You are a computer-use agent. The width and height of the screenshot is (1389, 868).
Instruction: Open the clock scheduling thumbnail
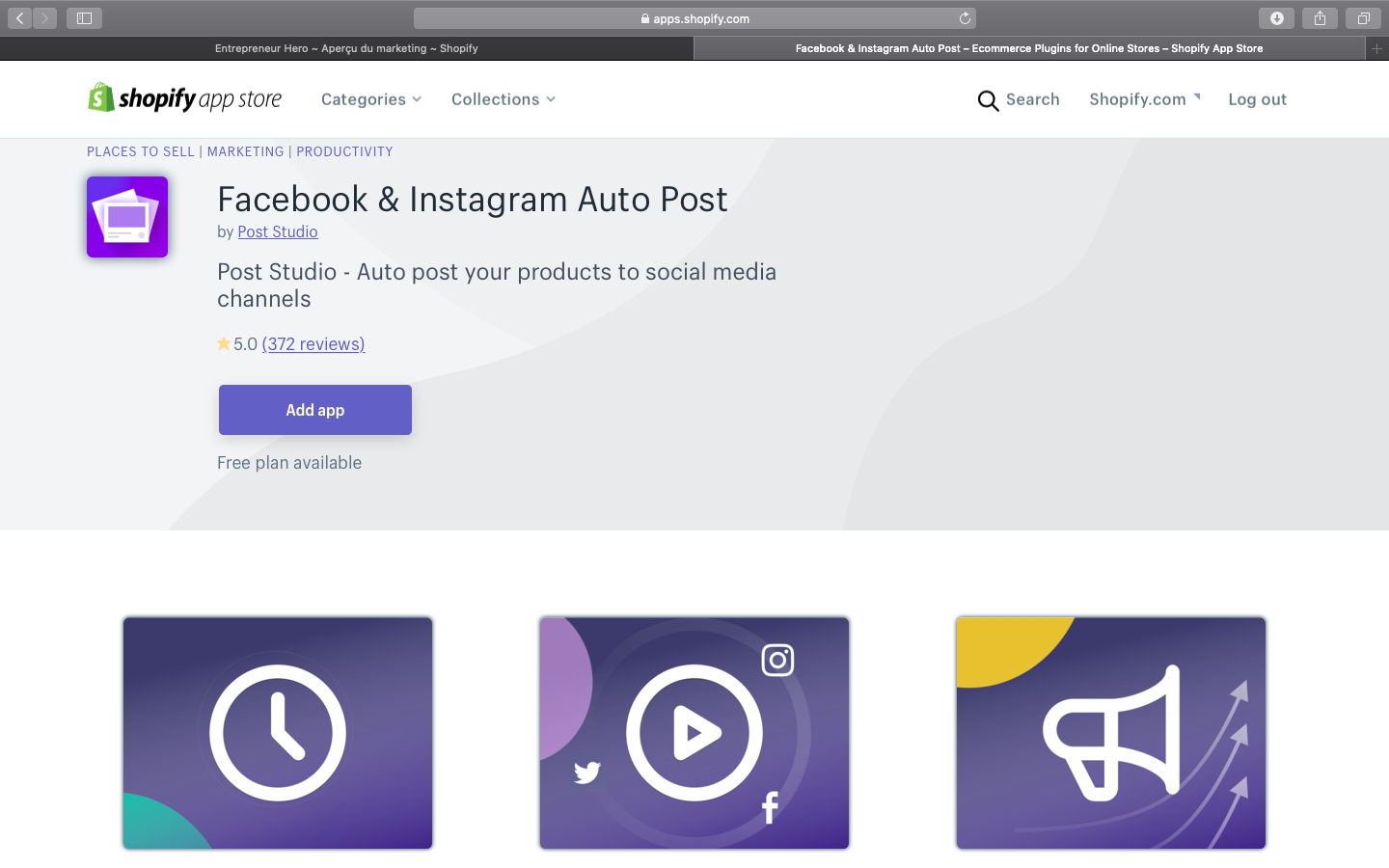click(278, 733)
